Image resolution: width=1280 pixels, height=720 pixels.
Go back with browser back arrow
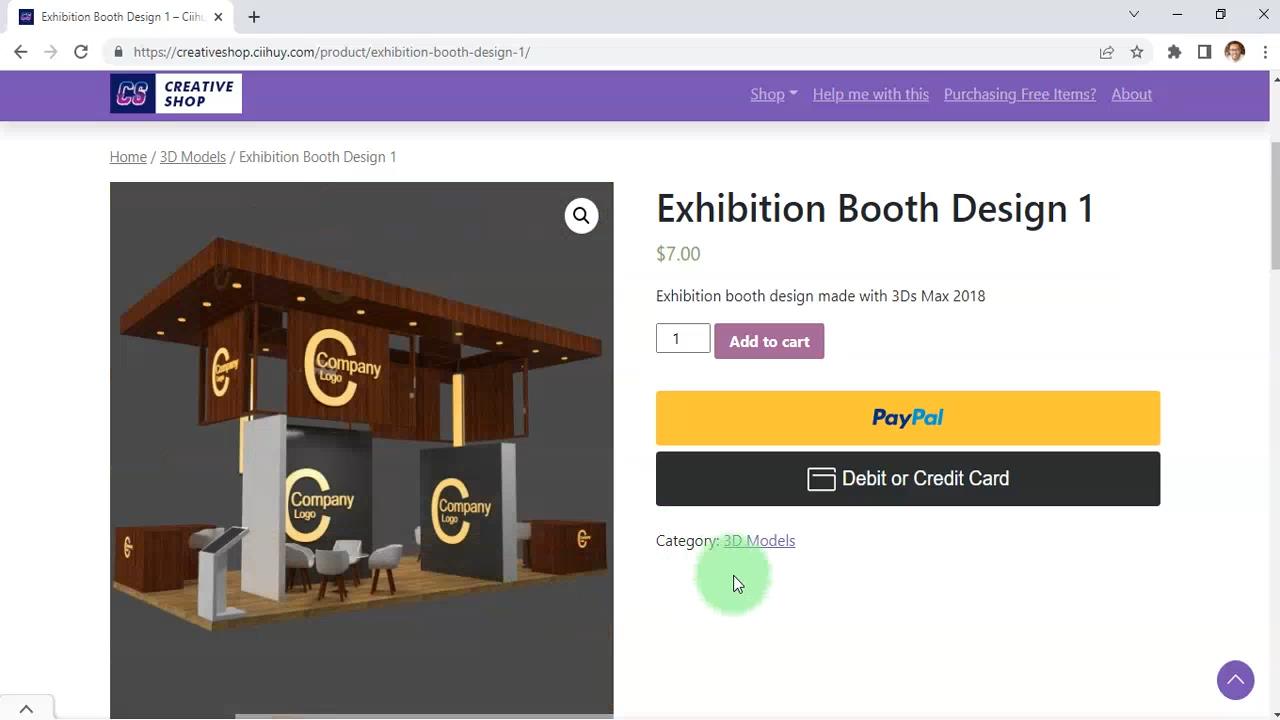21,52
